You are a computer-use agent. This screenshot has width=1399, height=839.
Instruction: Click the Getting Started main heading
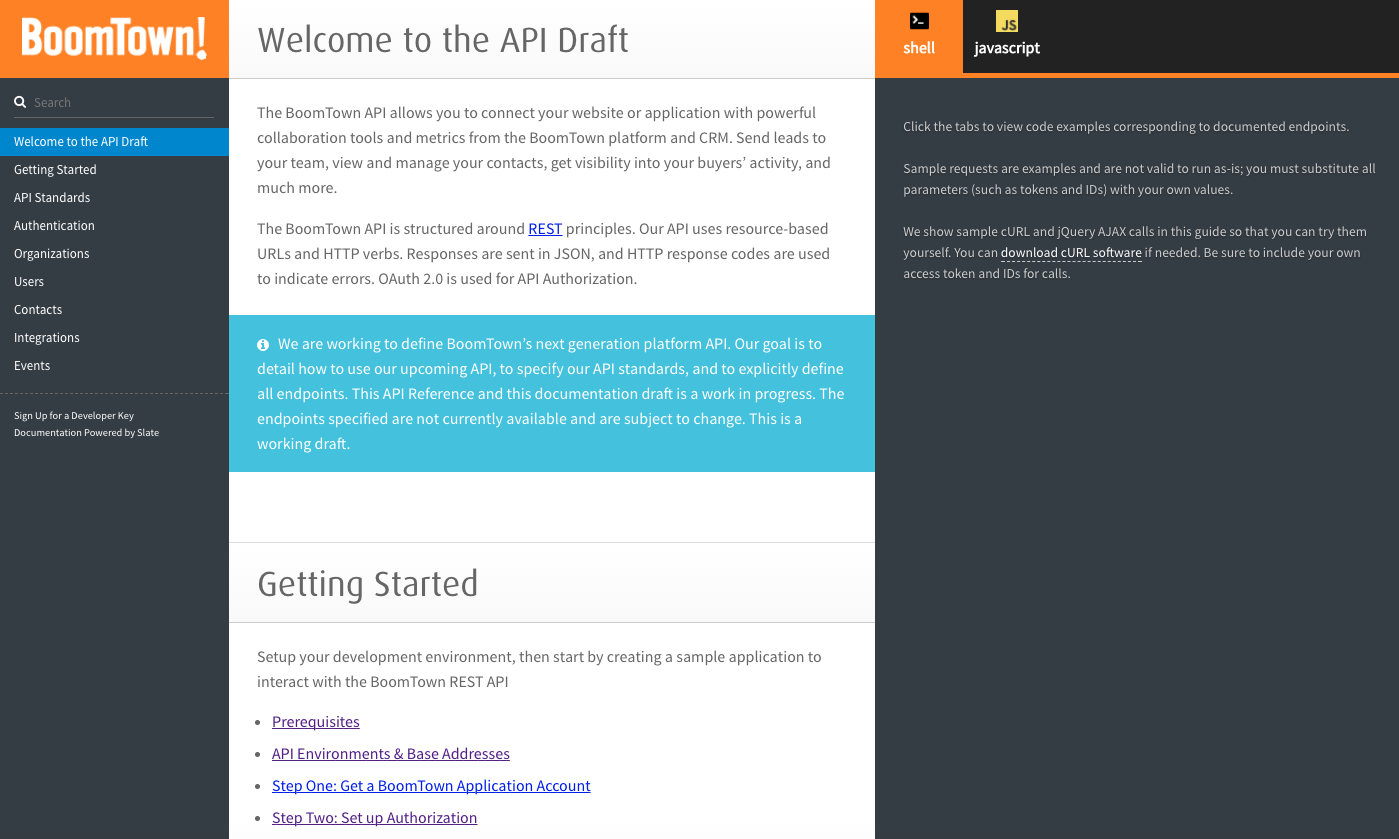(x=368, y=584)
